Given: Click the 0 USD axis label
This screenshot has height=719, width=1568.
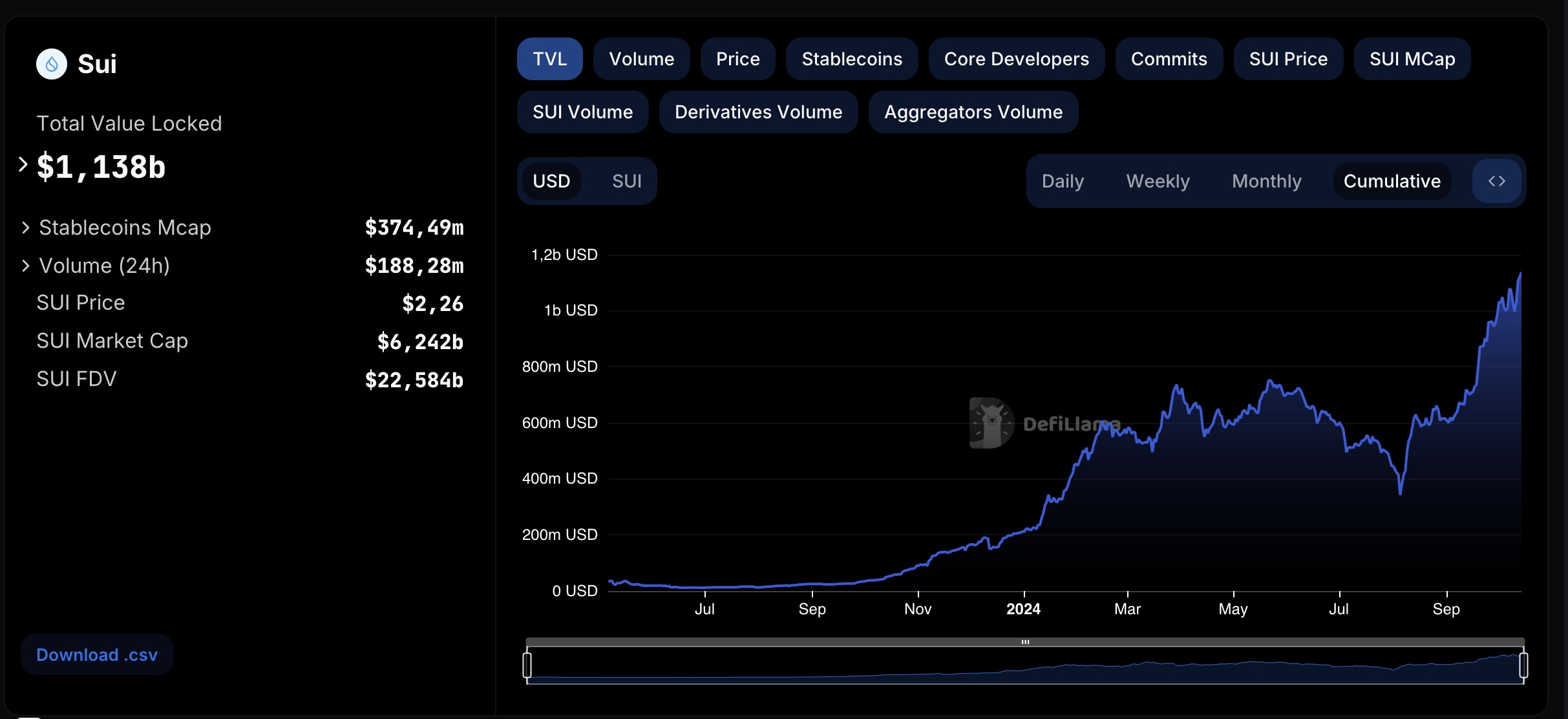Looking at the screenshot, I should [x=575, y=591].
